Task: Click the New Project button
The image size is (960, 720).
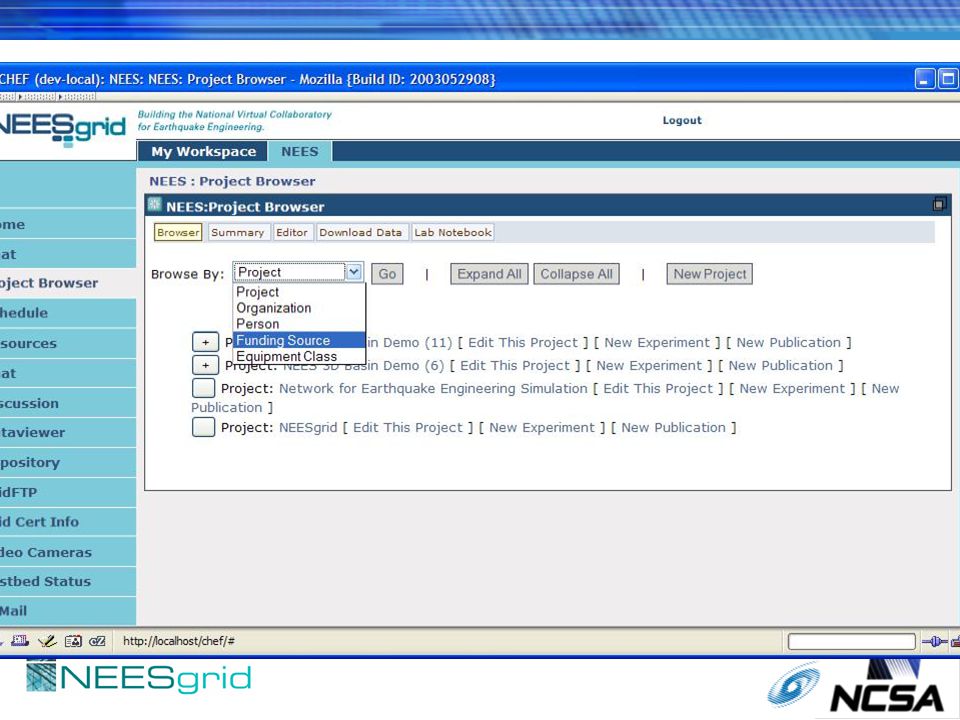Action: coord(710,274)
